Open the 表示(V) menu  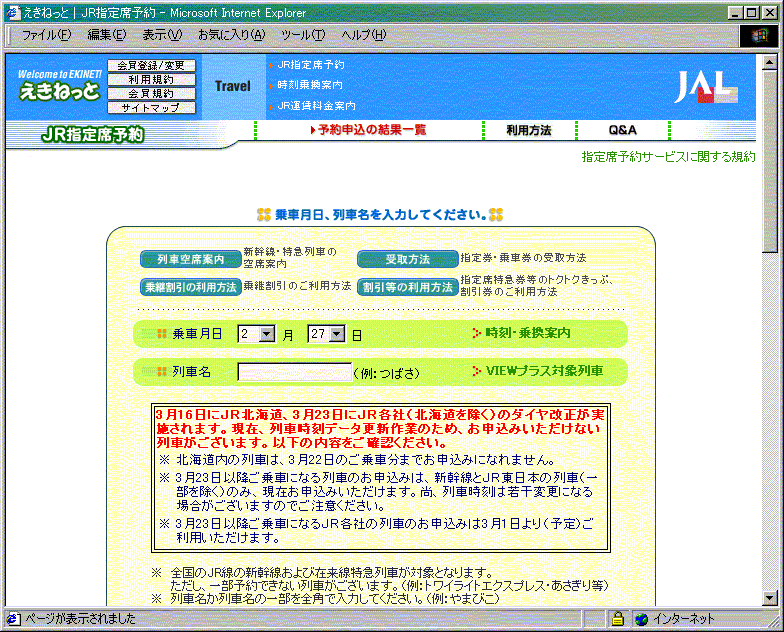point(162,35)
